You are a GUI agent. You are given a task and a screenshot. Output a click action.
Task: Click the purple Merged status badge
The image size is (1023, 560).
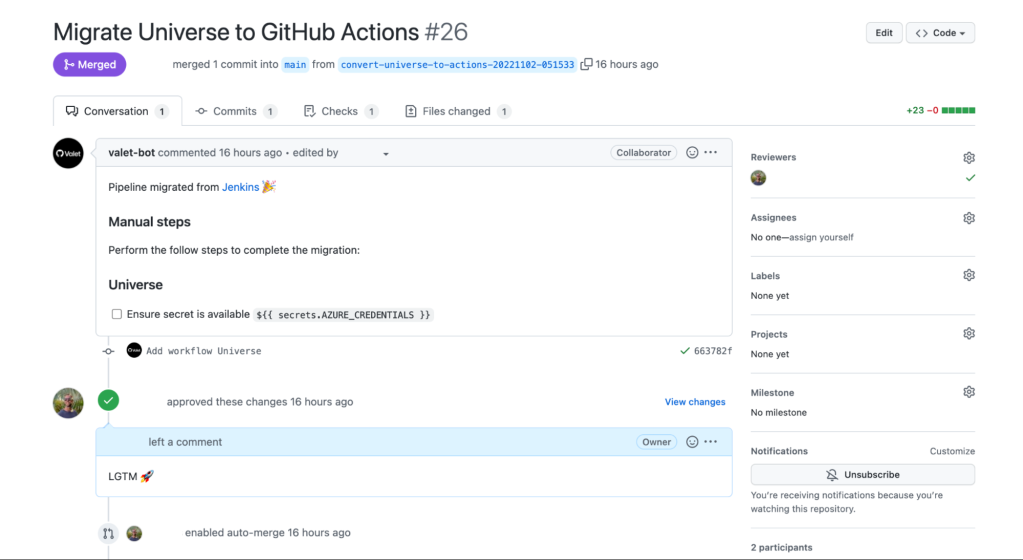click(x=89, y=65)
